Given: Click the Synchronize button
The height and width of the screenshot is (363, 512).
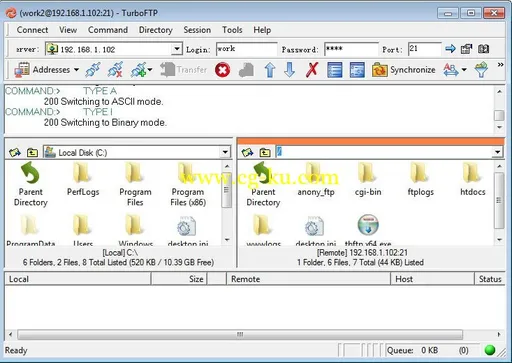Looking at the screenshot, I should coord(404,70).
